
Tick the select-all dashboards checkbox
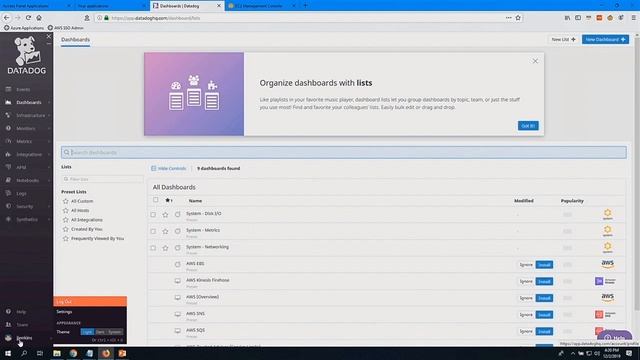[156, 200]
